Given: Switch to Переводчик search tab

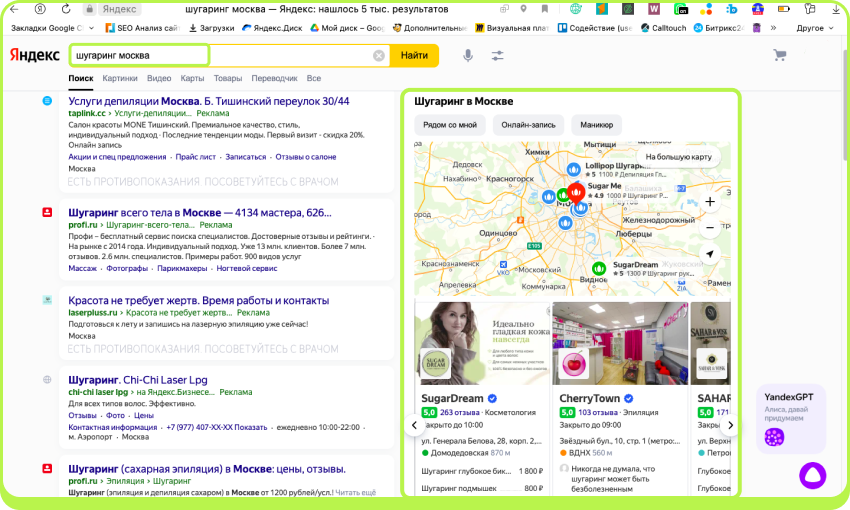Looking at the screenshot, I should click(274, 78).
